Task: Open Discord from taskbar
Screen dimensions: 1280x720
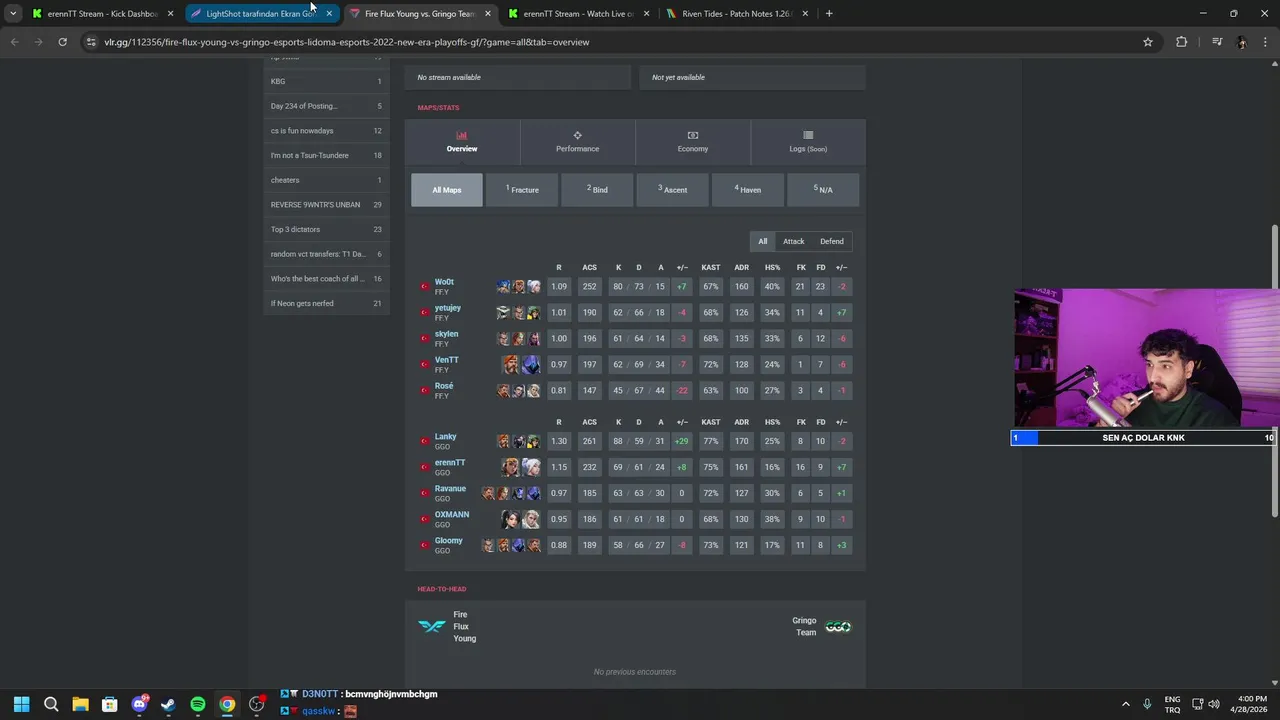Action: click(139, 704)
